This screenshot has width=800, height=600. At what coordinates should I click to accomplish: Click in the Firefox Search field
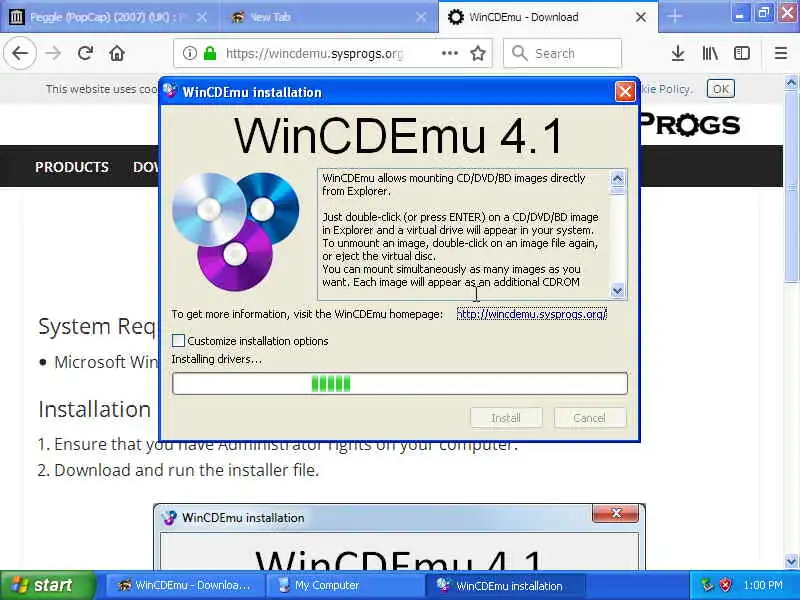click(x=562, y=53)
